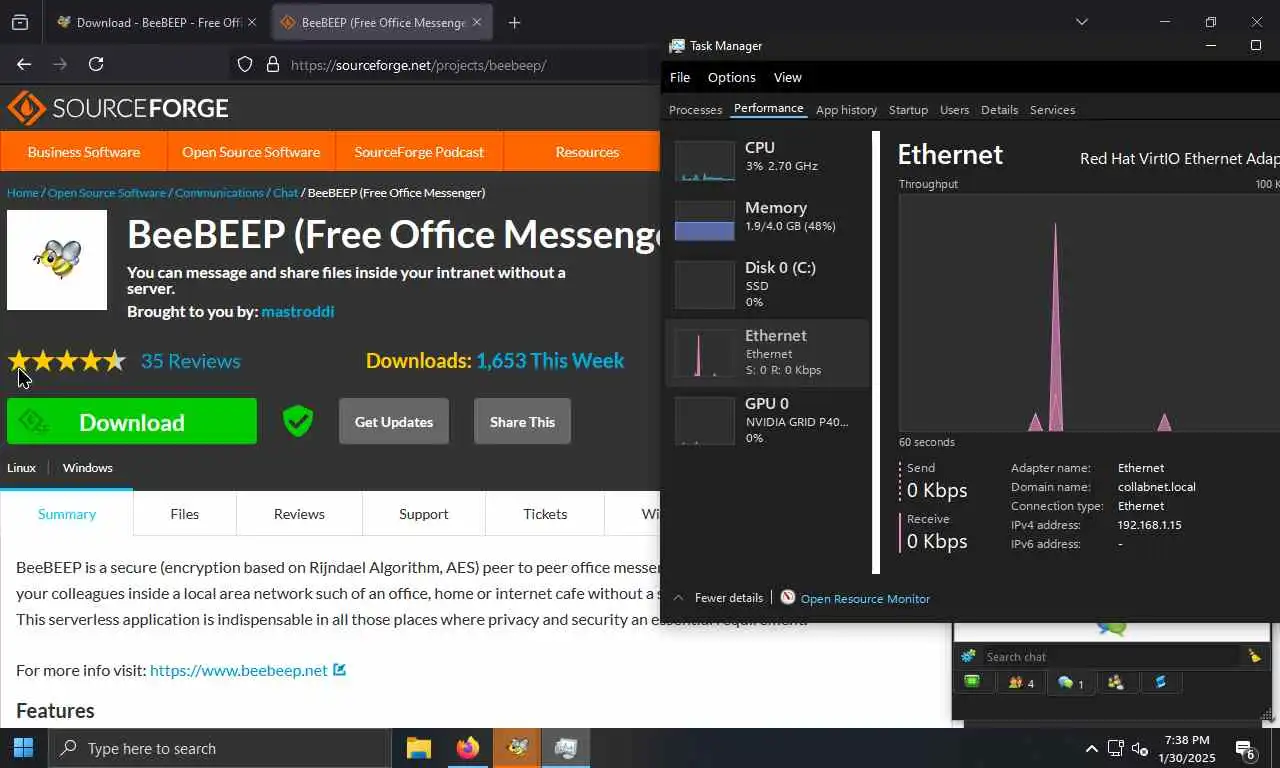Collapse Task Manager with Fewer details
The height and width of the screenshot is (768, 1280).
(x=718, y=598)
